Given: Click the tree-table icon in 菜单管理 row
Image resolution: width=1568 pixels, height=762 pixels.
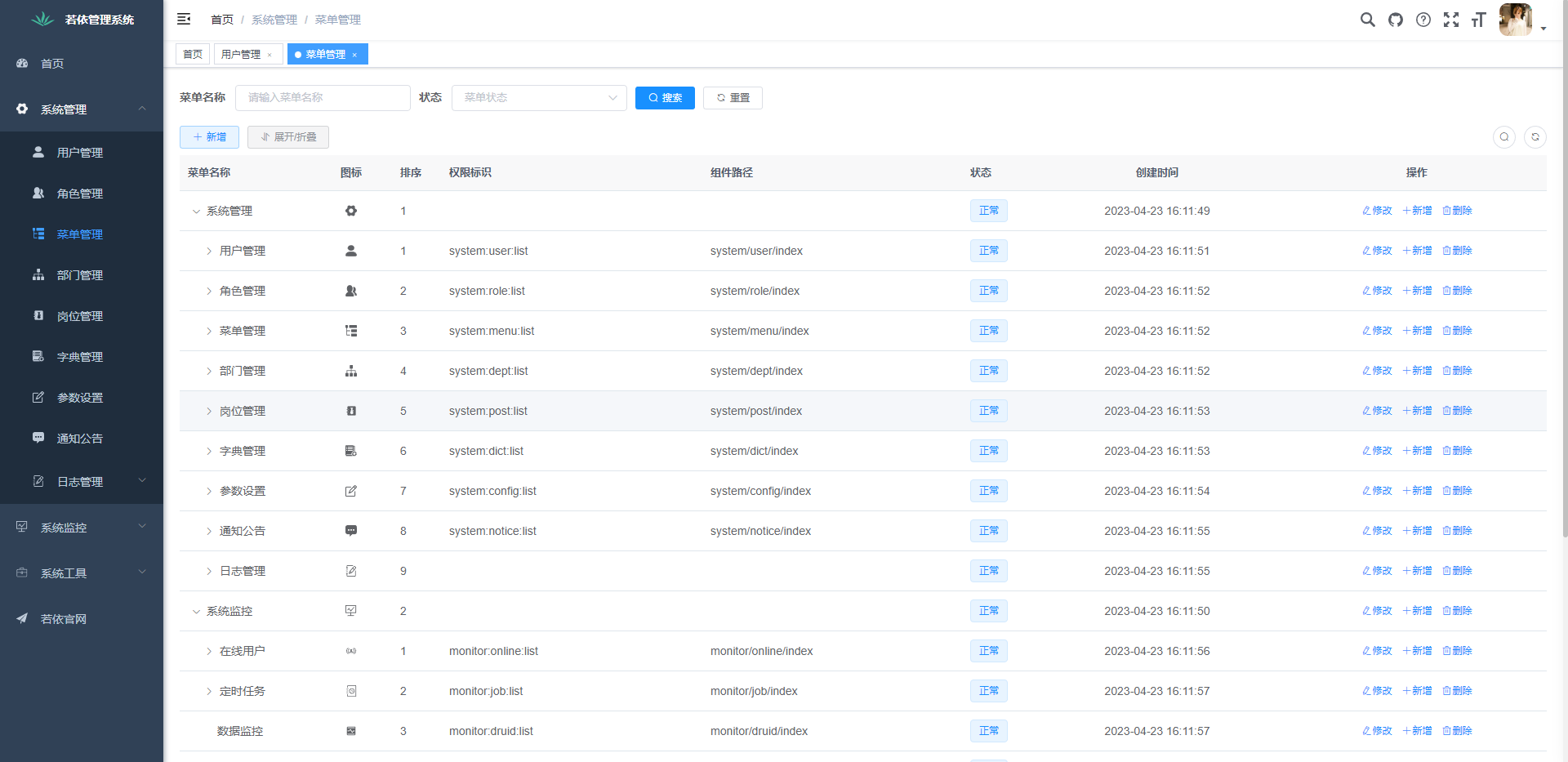Looking at the screenshot, I should tap(351, 331).
